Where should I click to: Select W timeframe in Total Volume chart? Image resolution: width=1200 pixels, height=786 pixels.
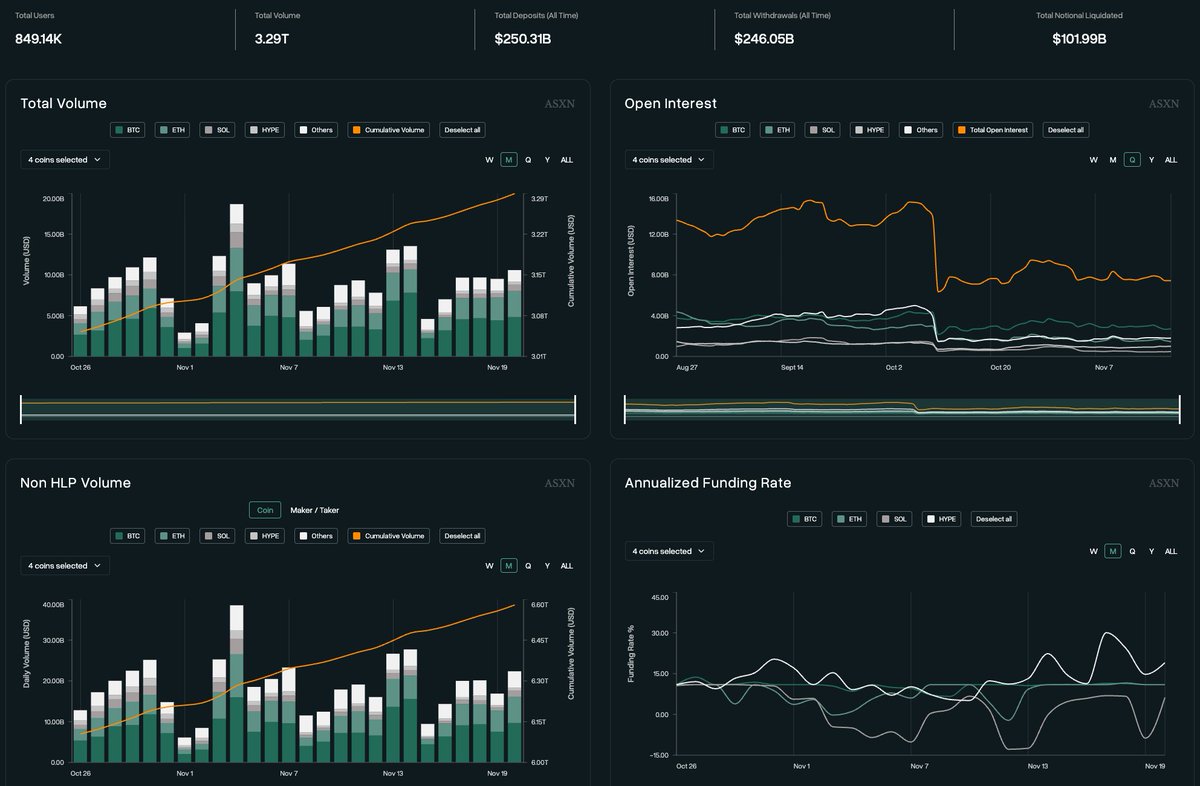coord(489,160)
